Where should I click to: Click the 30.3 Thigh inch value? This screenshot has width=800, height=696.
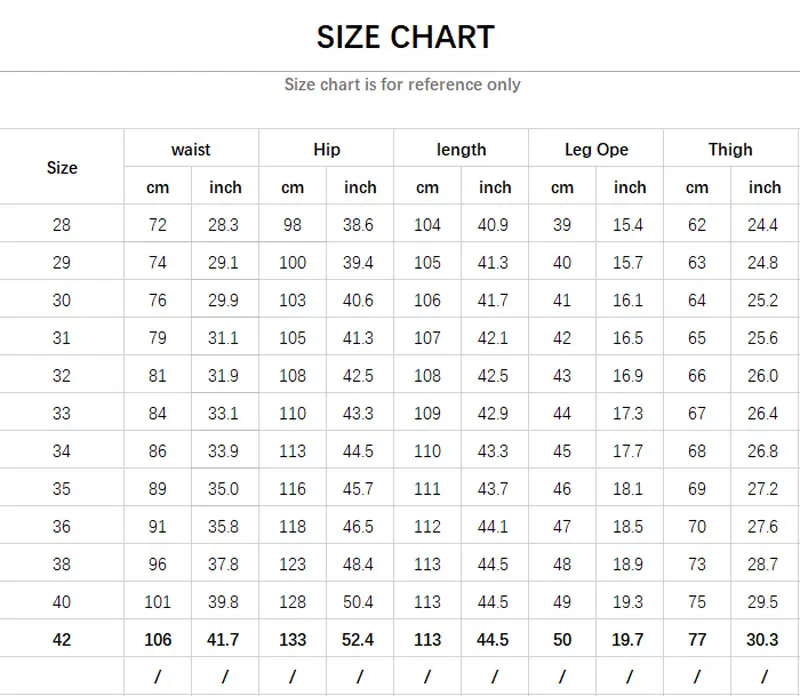pos(764,639)
